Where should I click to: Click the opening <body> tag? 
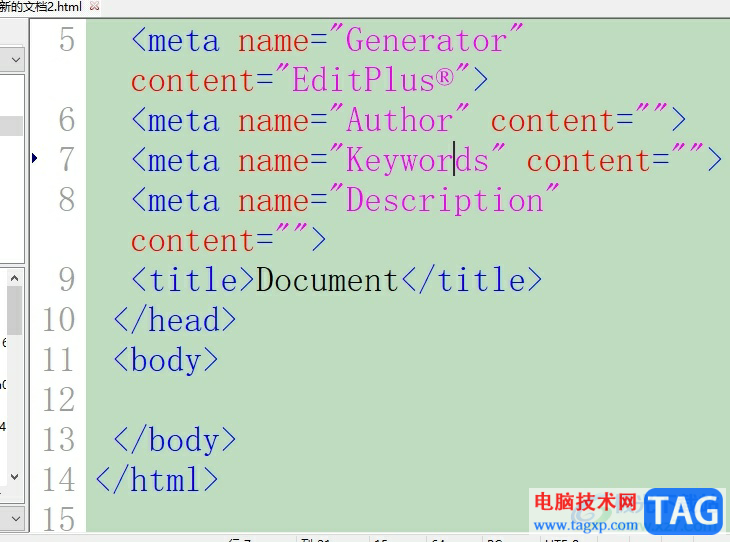pos(166,360)
